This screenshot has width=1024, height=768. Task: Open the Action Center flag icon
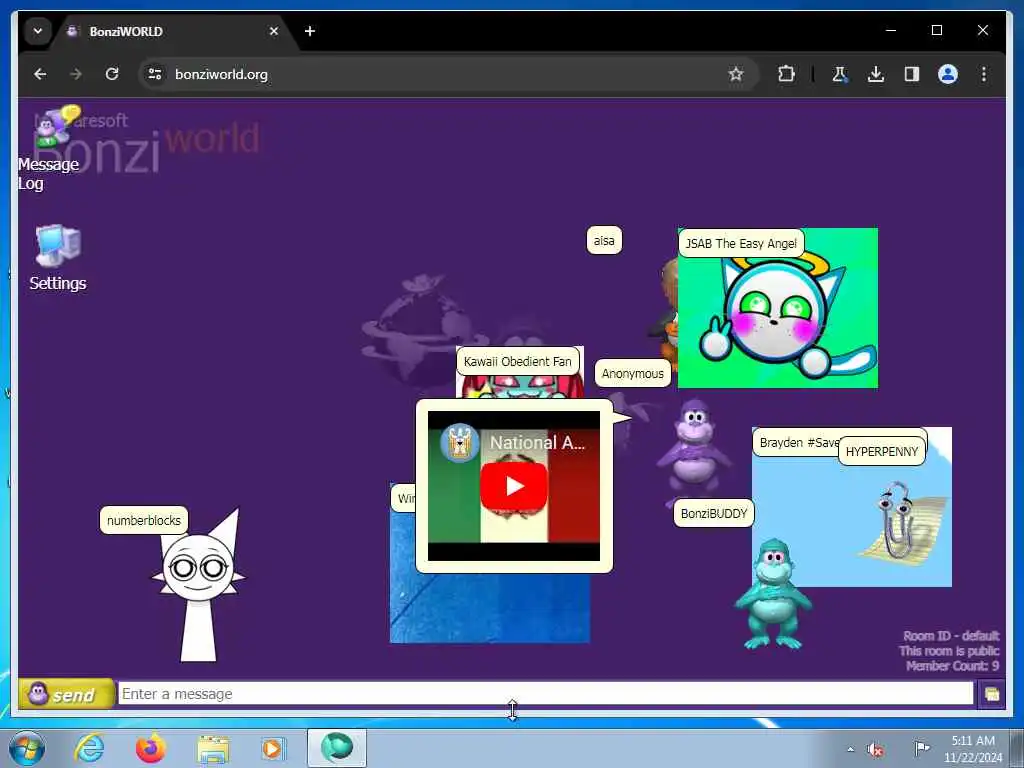[921, 748]
